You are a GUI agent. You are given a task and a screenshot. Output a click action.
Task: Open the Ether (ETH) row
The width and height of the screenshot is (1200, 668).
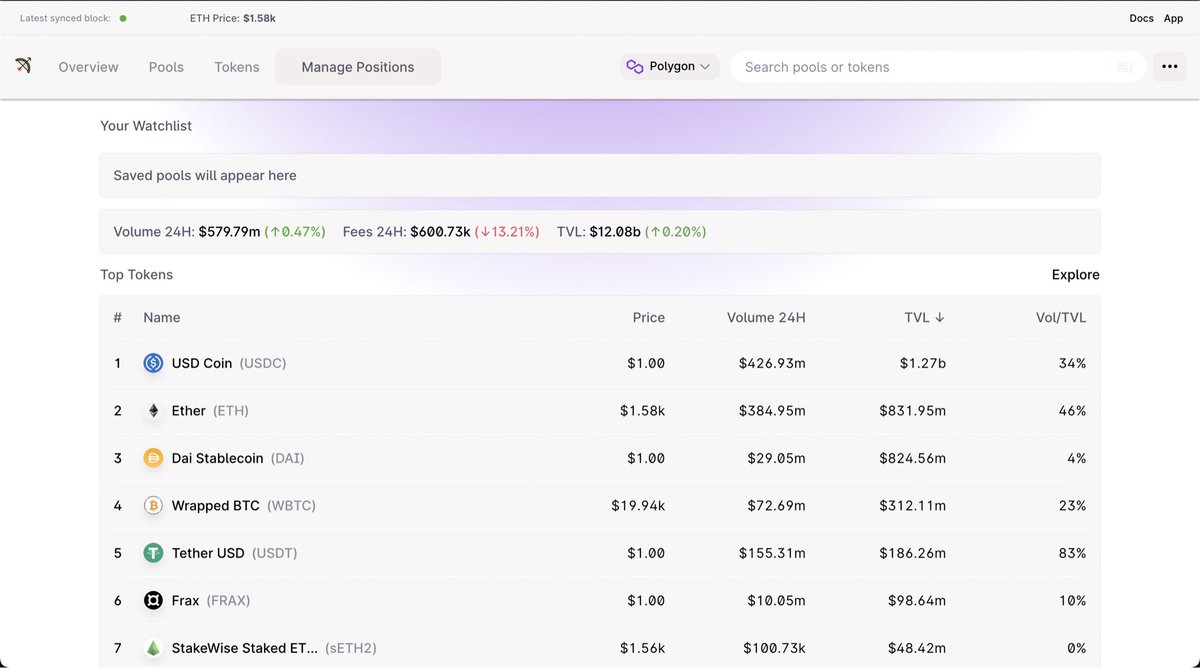point(600,411)
